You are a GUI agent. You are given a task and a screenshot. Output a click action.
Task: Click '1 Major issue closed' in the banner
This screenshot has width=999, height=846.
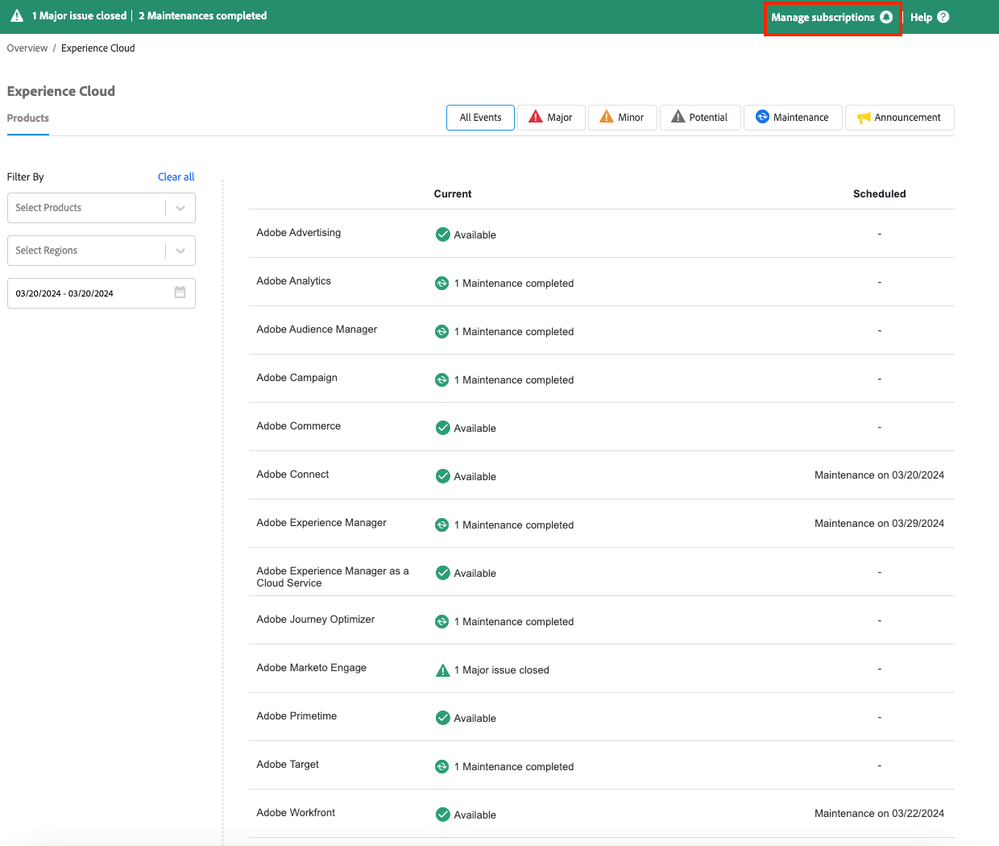(79, 16)
